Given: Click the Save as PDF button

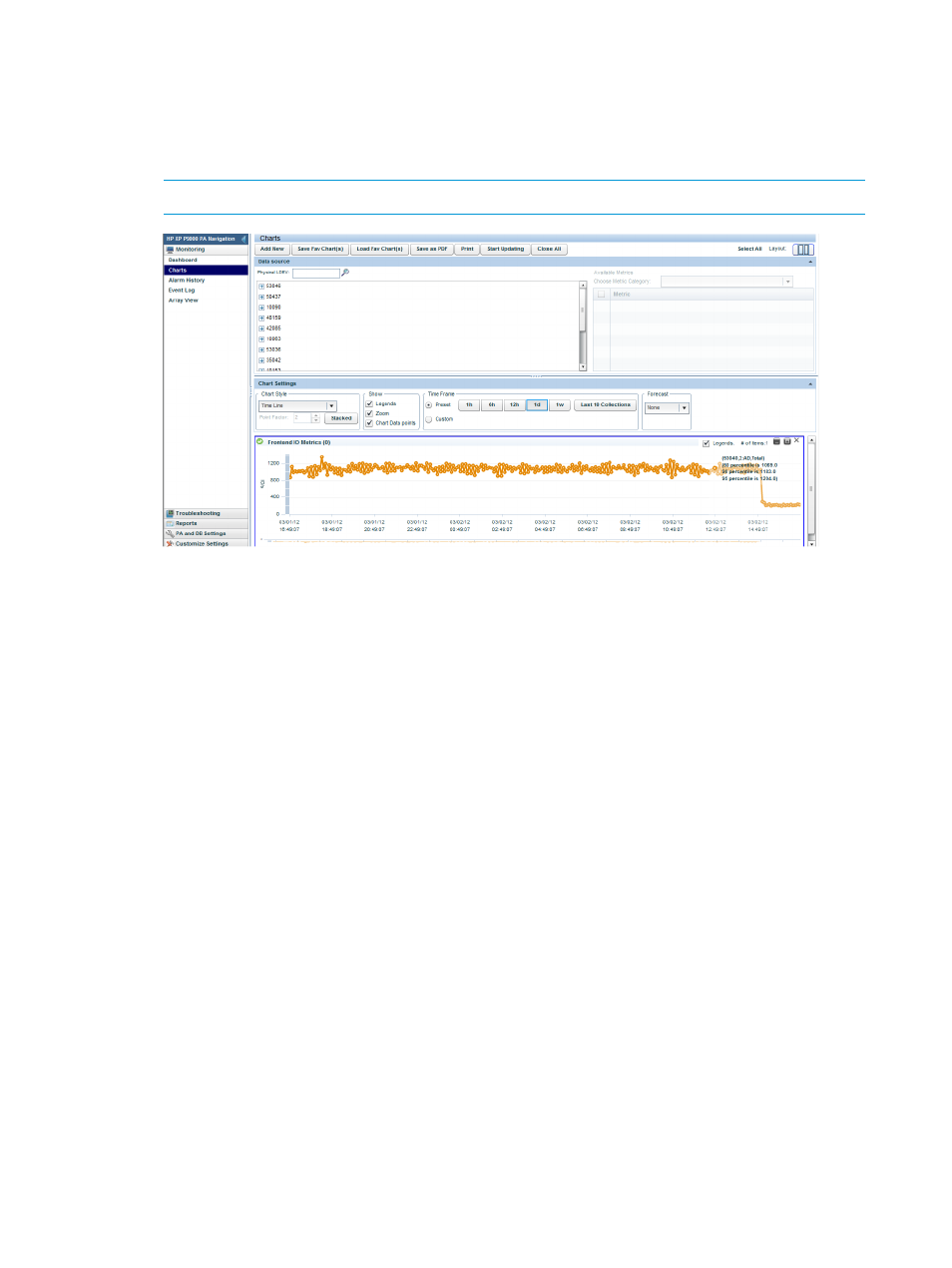Looking at the screenshot, I should tap(432, 250).
